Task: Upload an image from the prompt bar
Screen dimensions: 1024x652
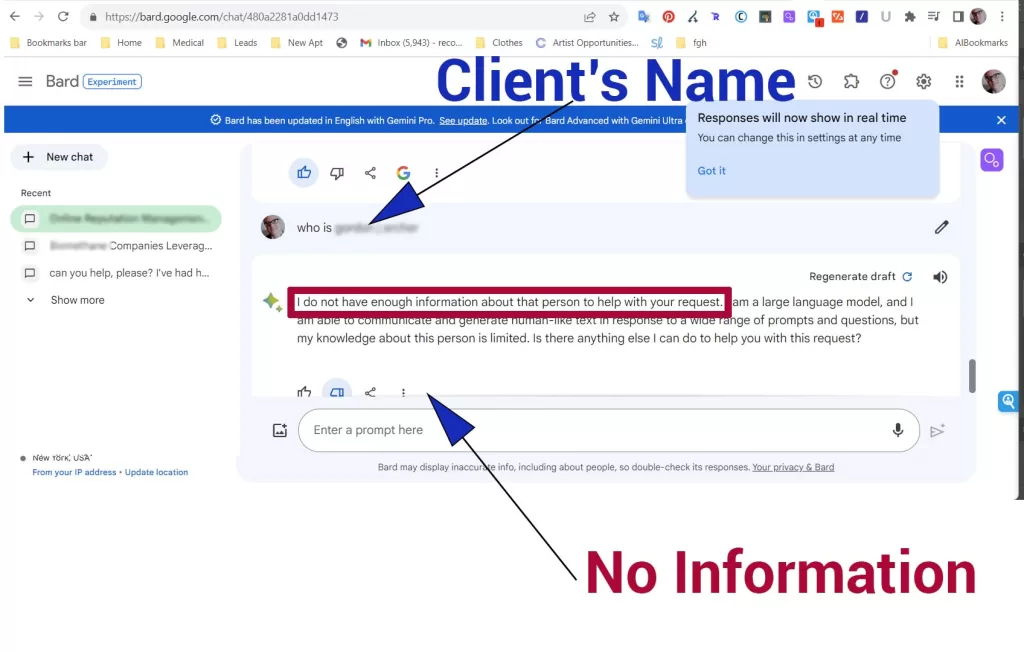Action: click(279, 430)
